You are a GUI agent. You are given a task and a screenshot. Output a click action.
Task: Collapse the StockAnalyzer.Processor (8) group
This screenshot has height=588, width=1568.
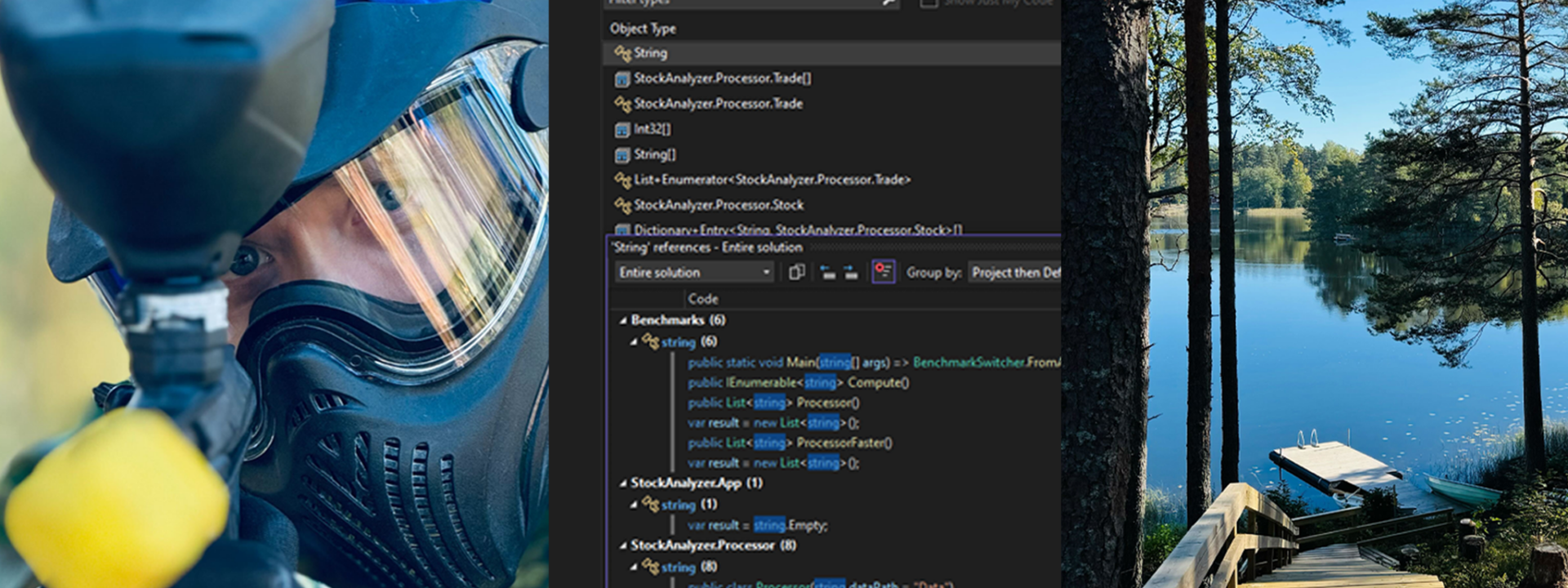coord(623,546)
